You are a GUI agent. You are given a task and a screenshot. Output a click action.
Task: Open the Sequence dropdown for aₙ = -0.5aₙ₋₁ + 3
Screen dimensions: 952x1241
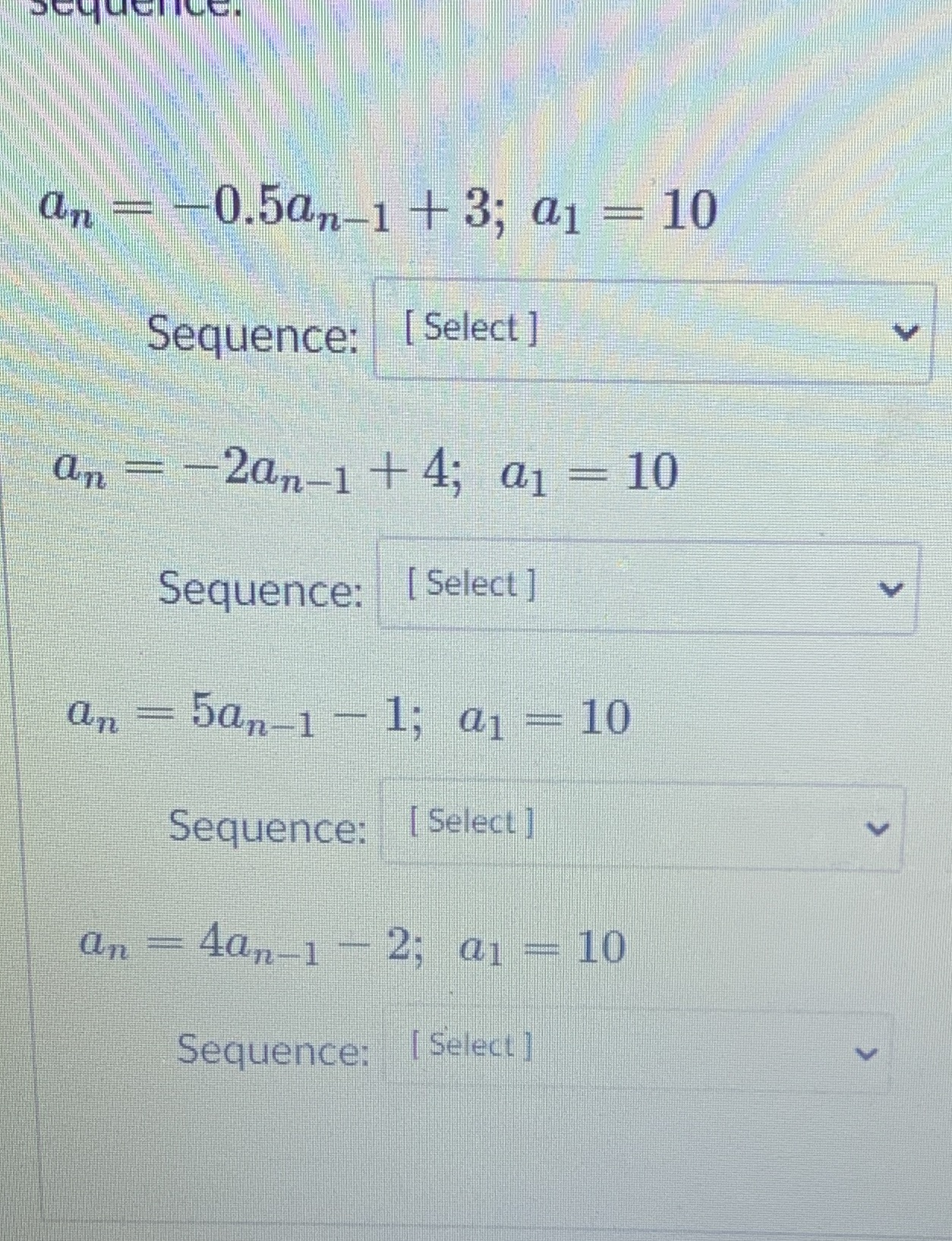pos(653,329)
